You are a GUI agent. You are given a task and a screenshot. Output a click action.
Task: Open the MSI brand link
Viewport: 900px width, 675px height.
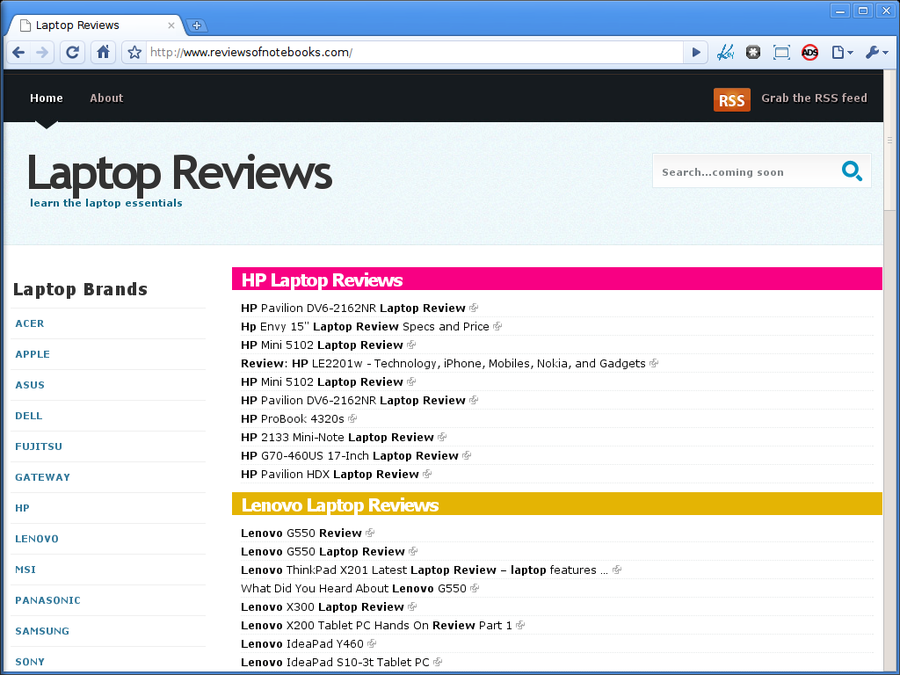(x=25, y=569)
